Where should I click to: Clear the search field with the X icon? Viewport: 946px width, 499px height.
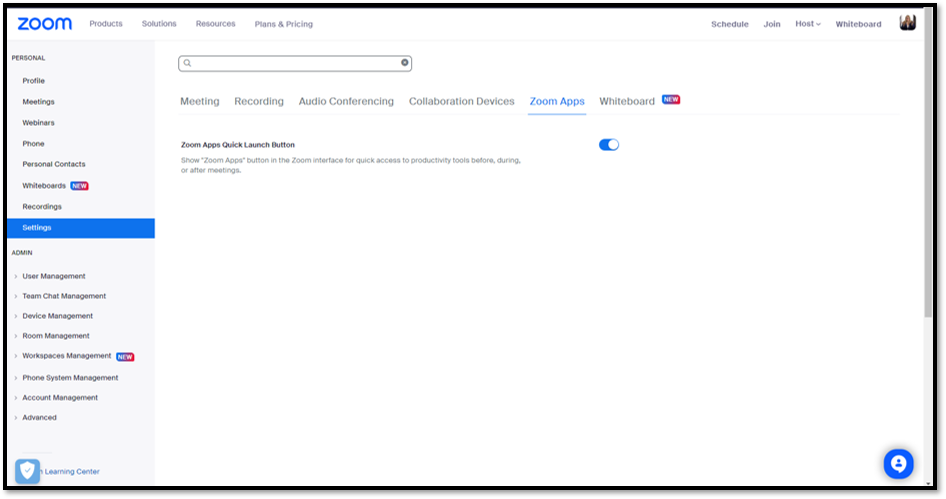[405, 63]
